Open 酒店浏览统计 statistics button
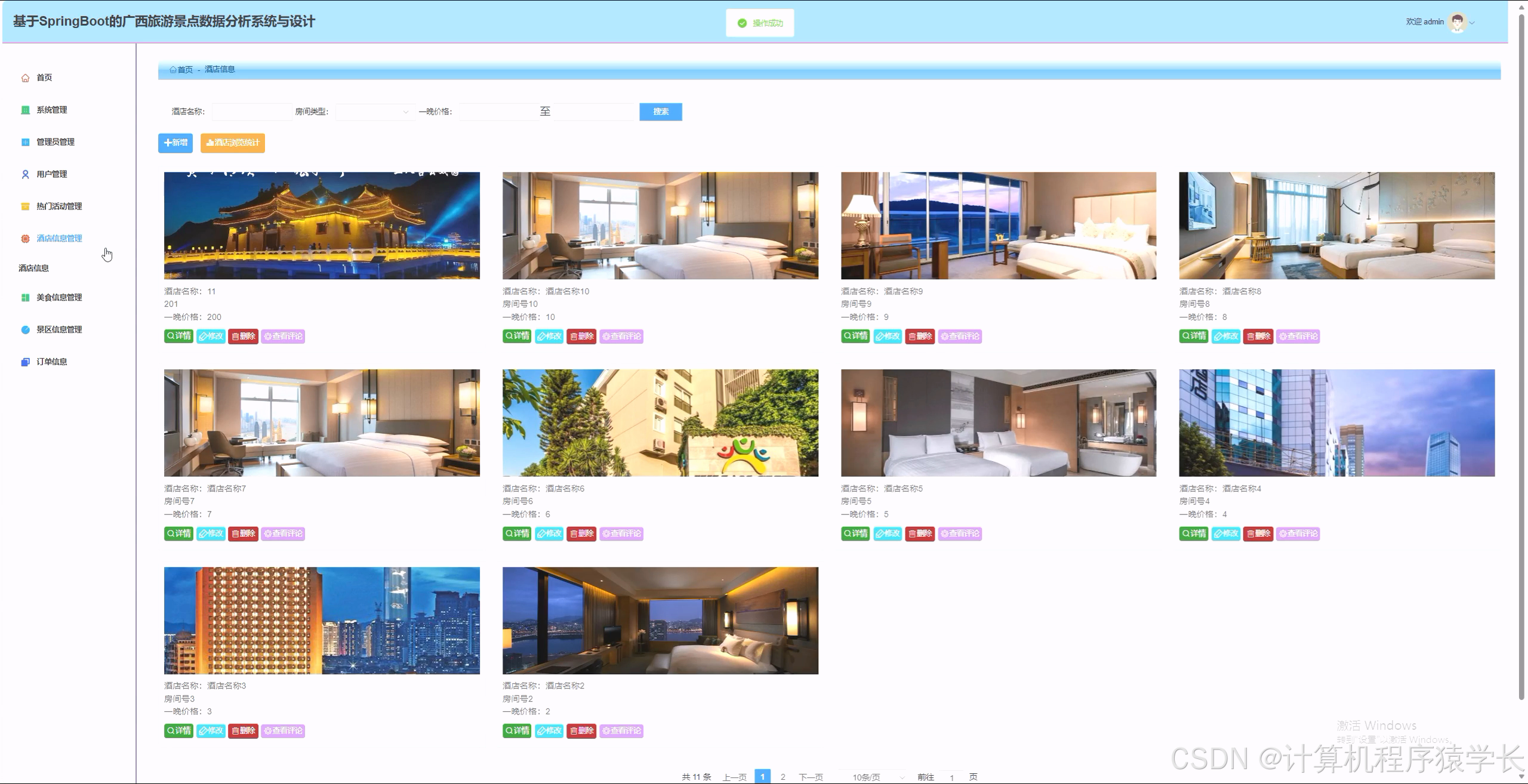Image resolution: width=1528 pixels, height=784 pixels. pos(233,143)
